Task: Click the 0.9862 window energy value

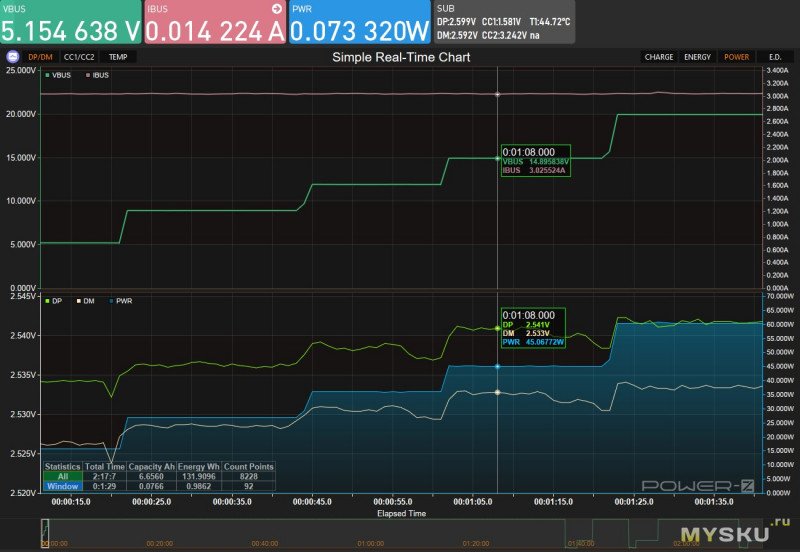Action: [x=198, y=486]
